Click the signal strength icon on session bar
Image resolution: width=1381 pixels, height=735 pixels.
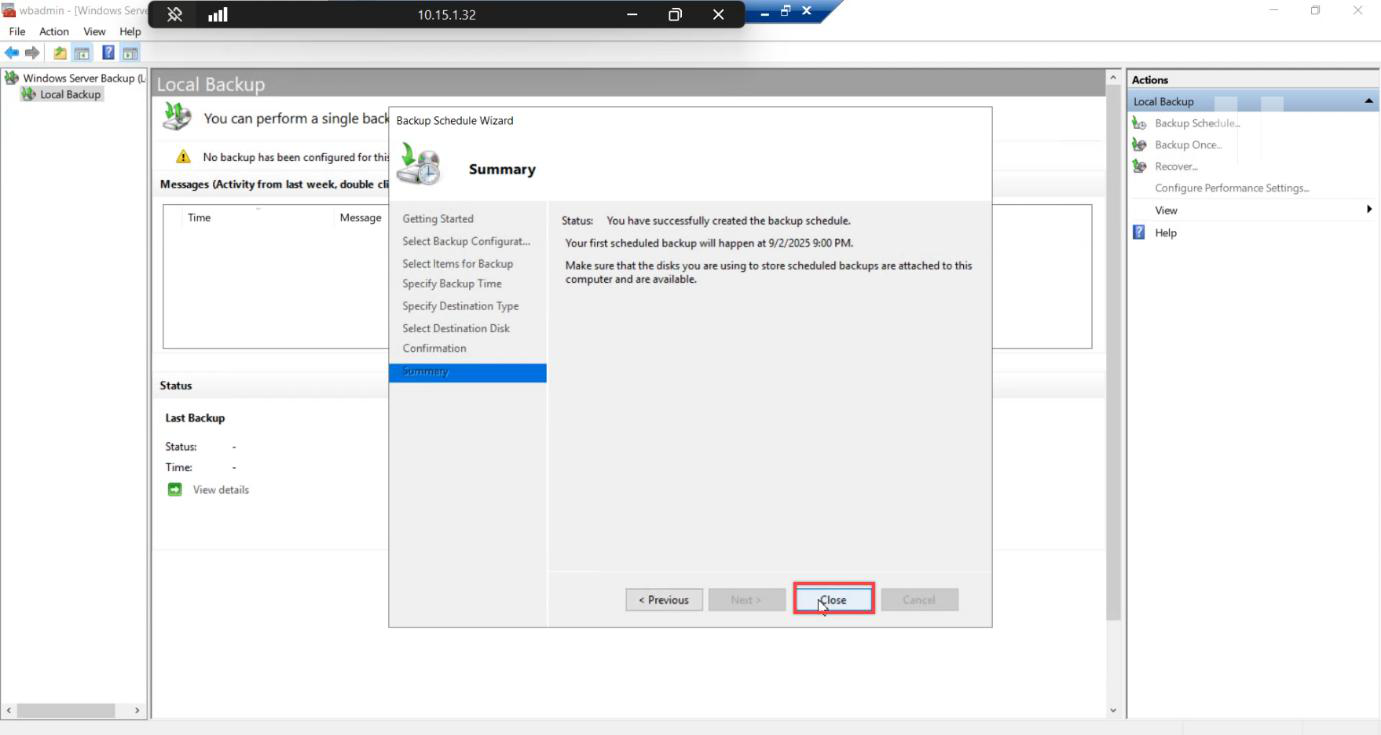pyautogui.click(x=217, y=14)
